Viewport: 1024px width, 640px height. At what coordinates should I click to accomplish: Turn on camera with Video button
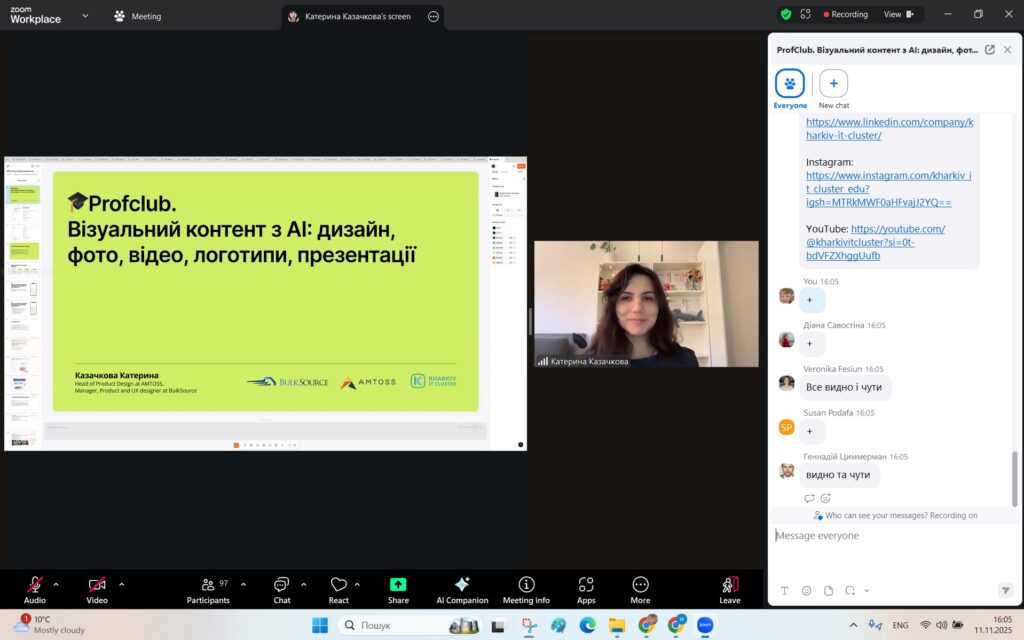point(97,589)
